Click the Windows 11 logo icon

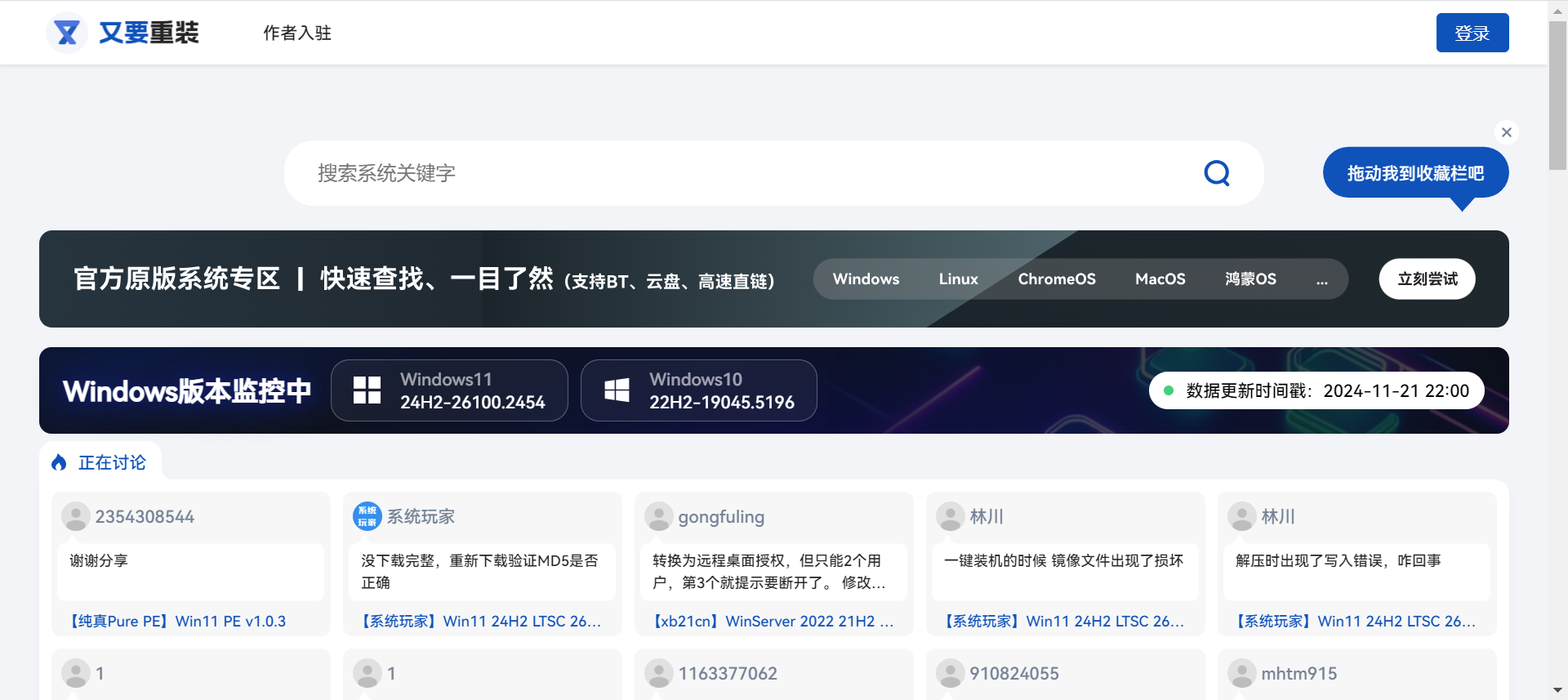[x=367, y=390]
